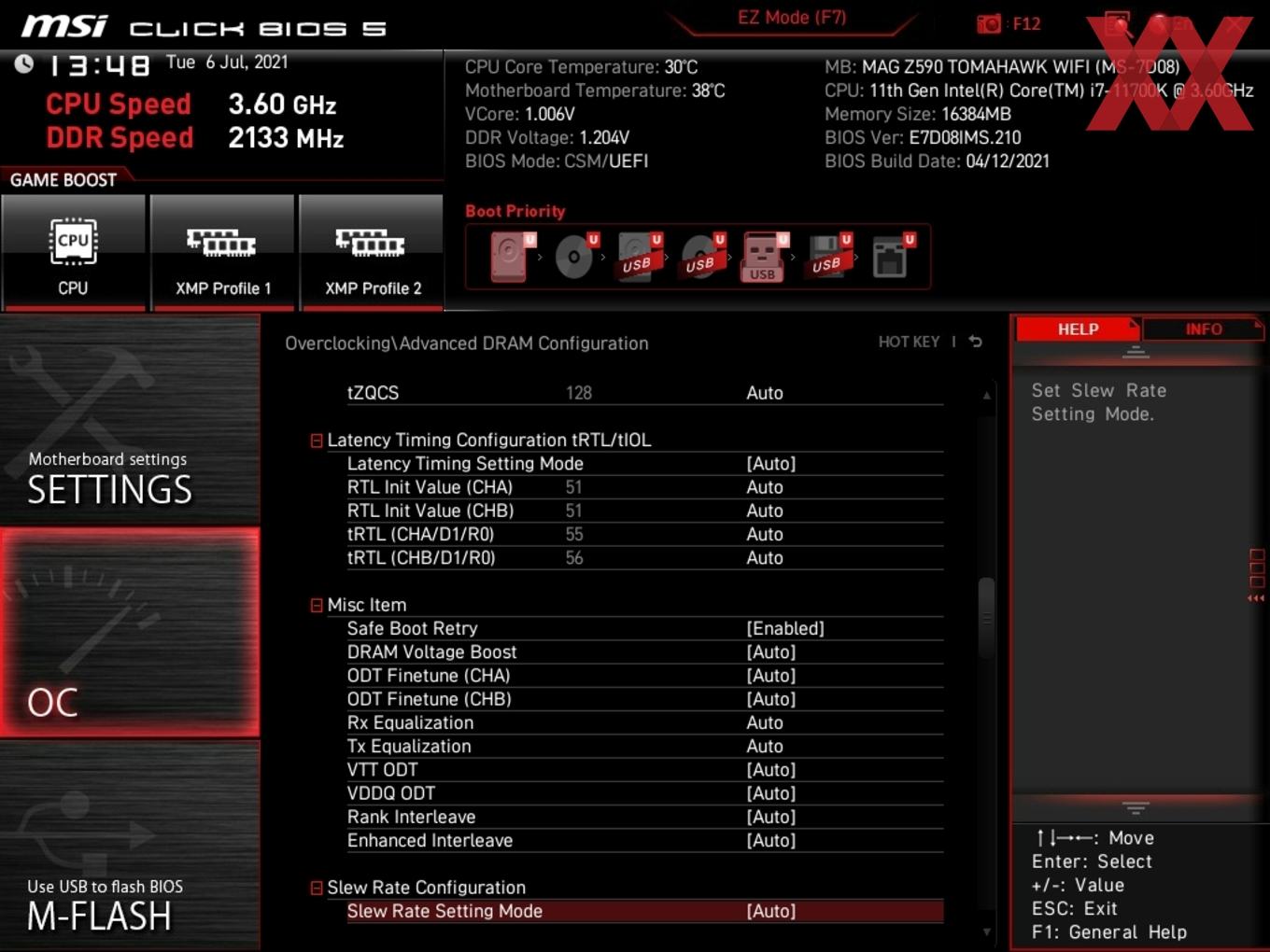Open Latency Timing Setting Mode Auto dropdown
Viewport: 1270px width, 952px height.
click(770, 464)
